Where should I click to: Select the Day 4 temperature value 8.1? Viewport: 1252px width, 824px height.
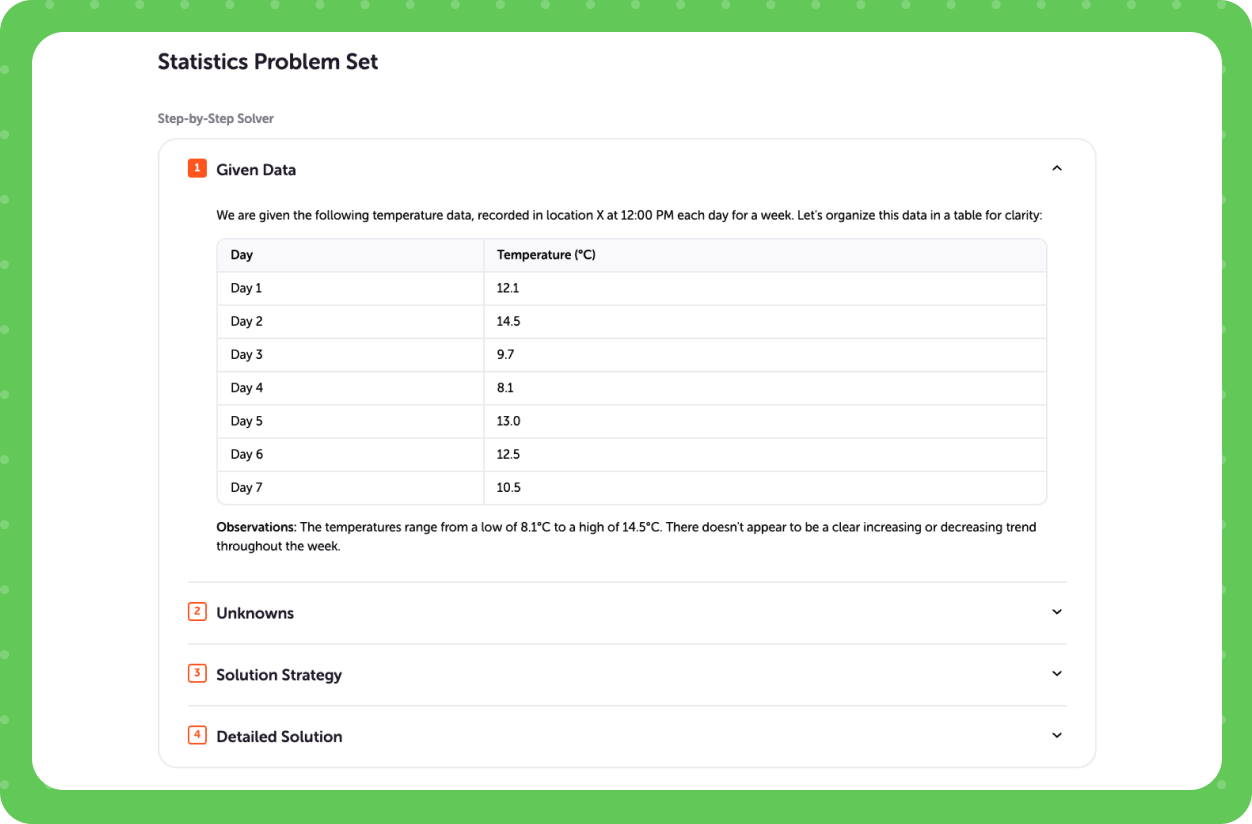click(x=506, y=387)
